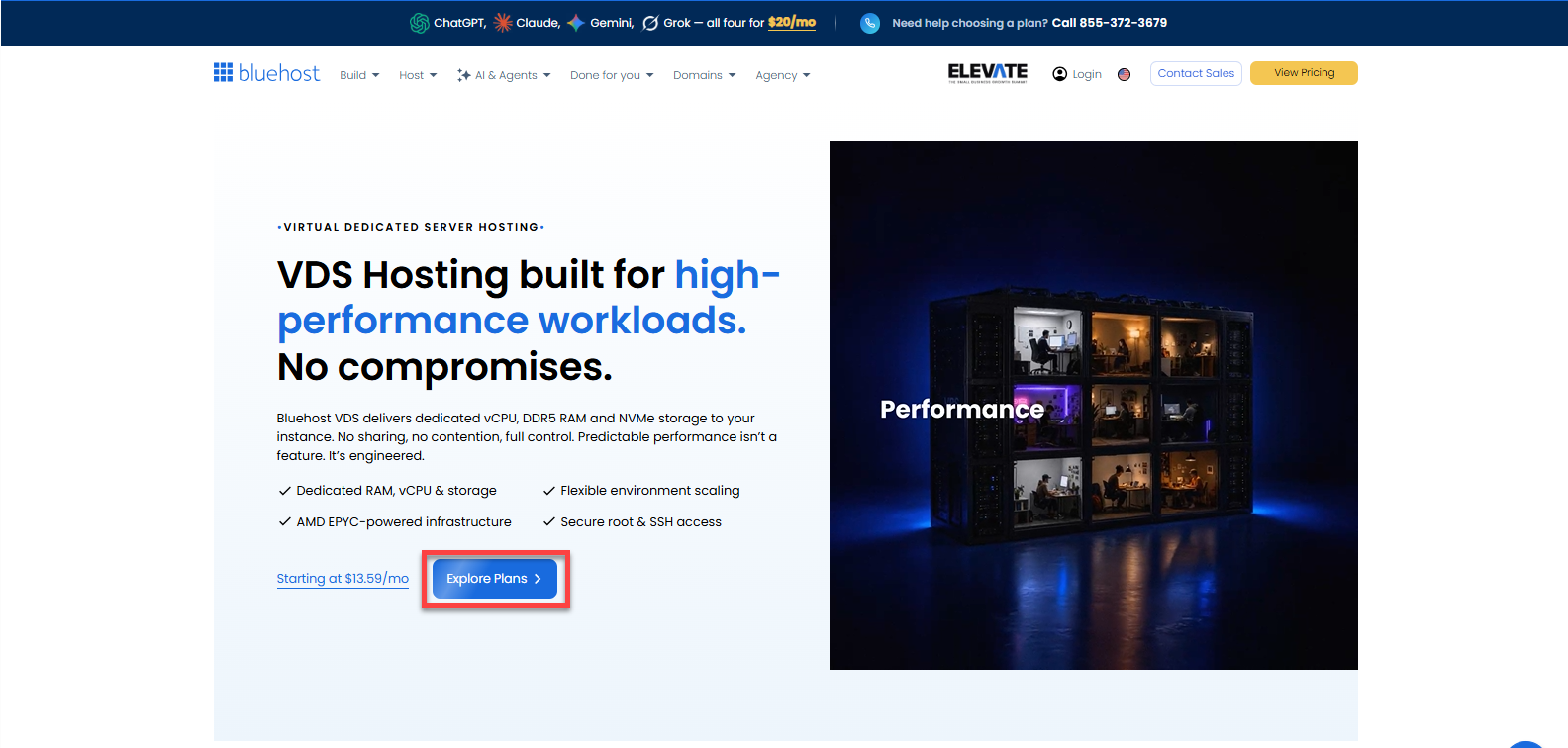Click the Gemini sparkle icon in banner
The image size is (1568, 748).
click(x=576, y=23)
